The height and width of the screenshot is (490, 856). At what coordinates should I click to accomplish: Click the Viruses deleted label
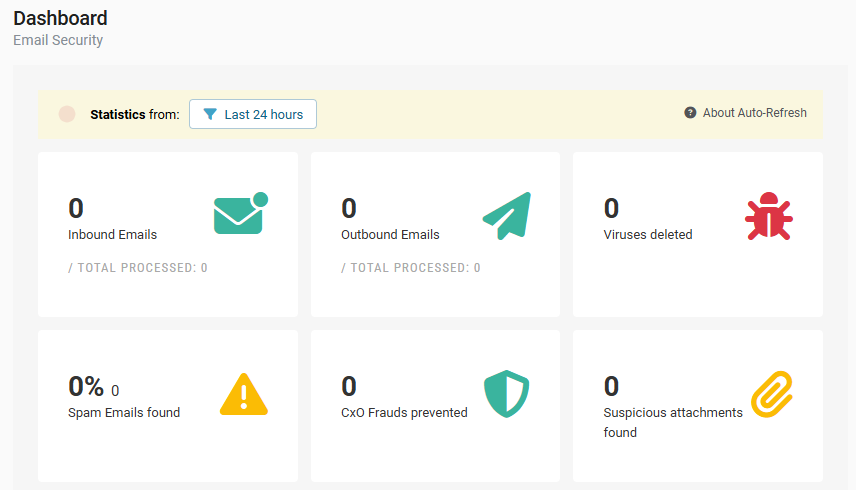pos(647,235)
